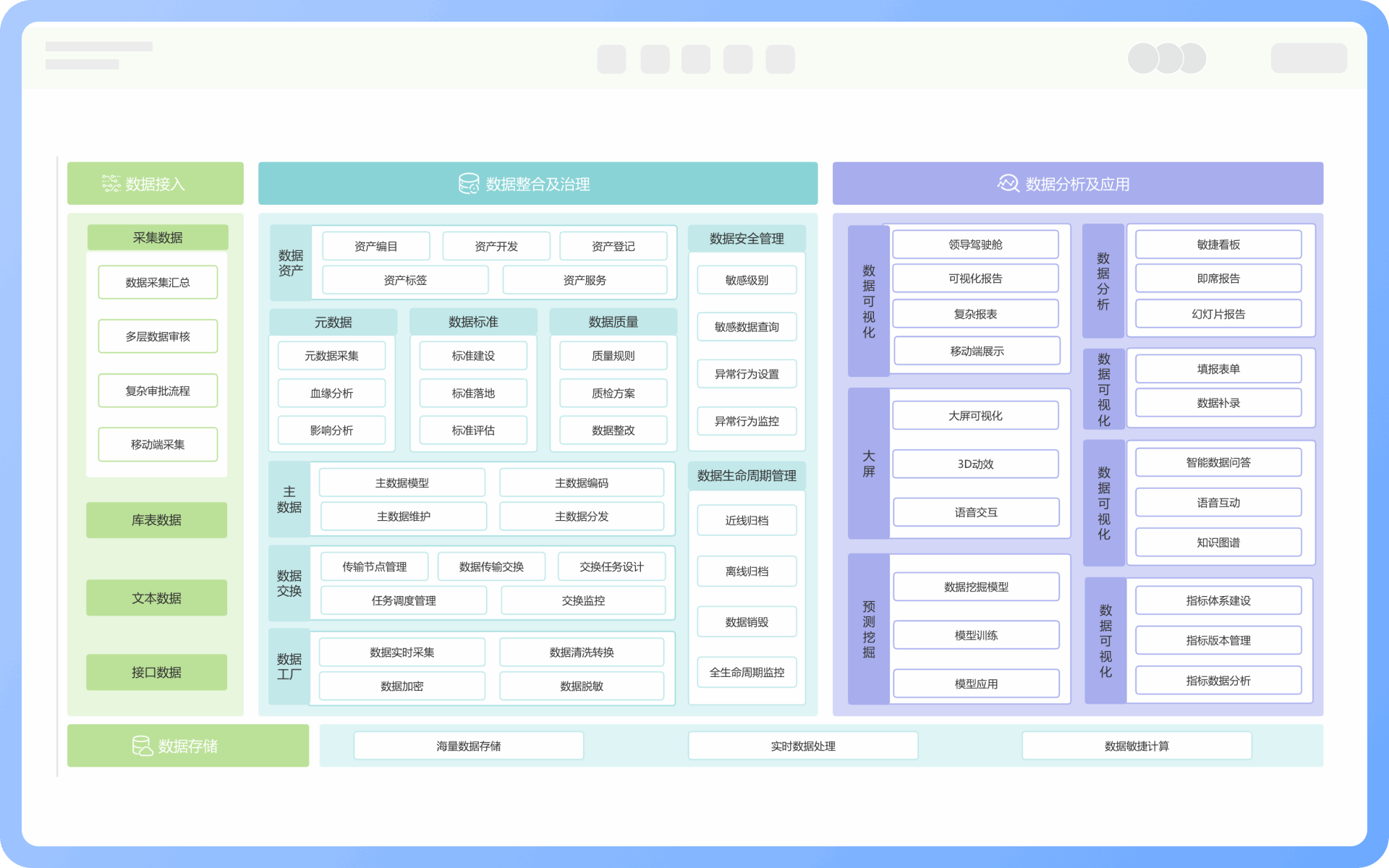Click the first gray placeholder icon in top bar
The height and width of the screenshot is (868, 1389).
tap(611, 59)
